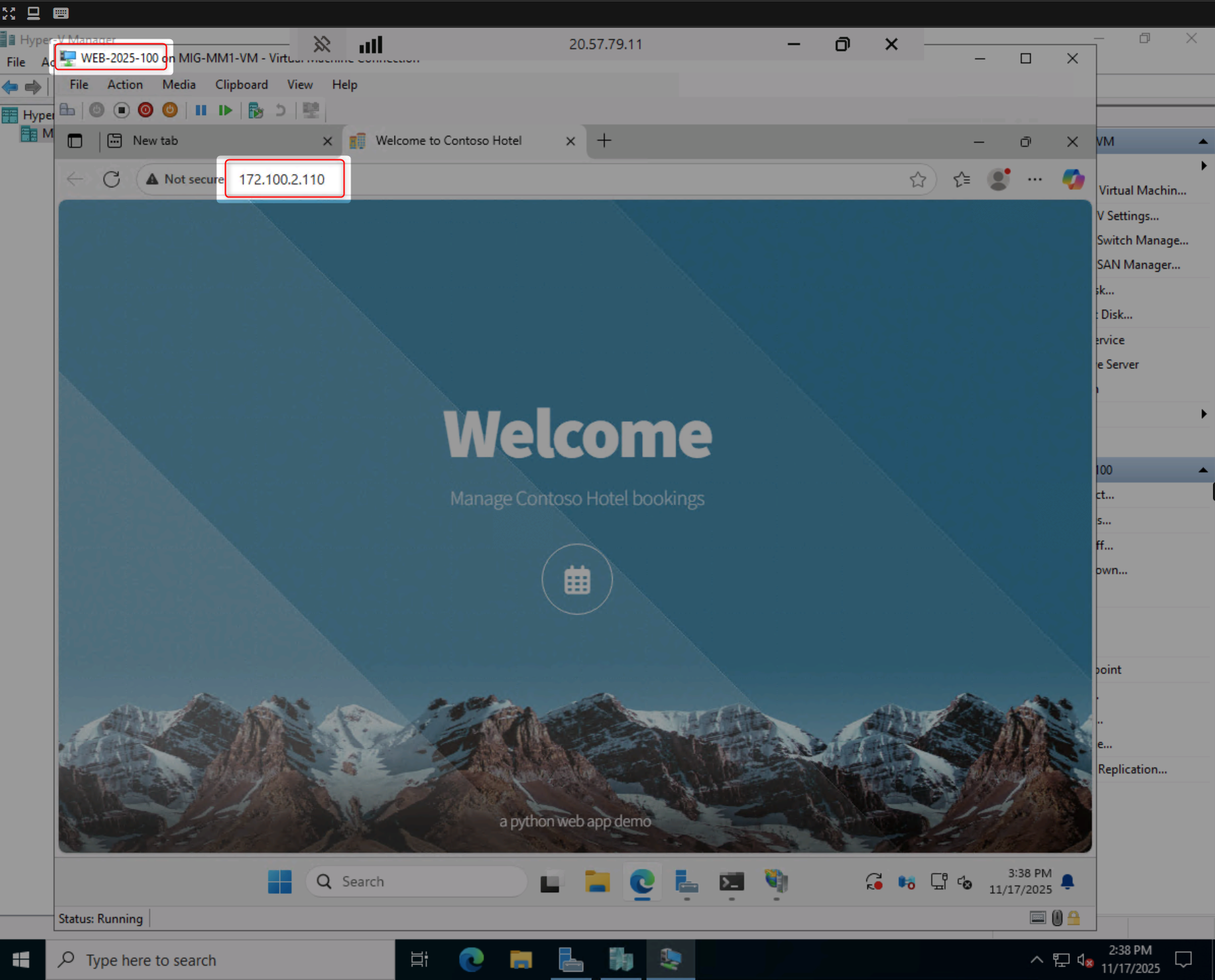Open host Edge taskbar icon
Viewport: 1215px width, 980px height.
pyautogui.click(x=471, y=960)
